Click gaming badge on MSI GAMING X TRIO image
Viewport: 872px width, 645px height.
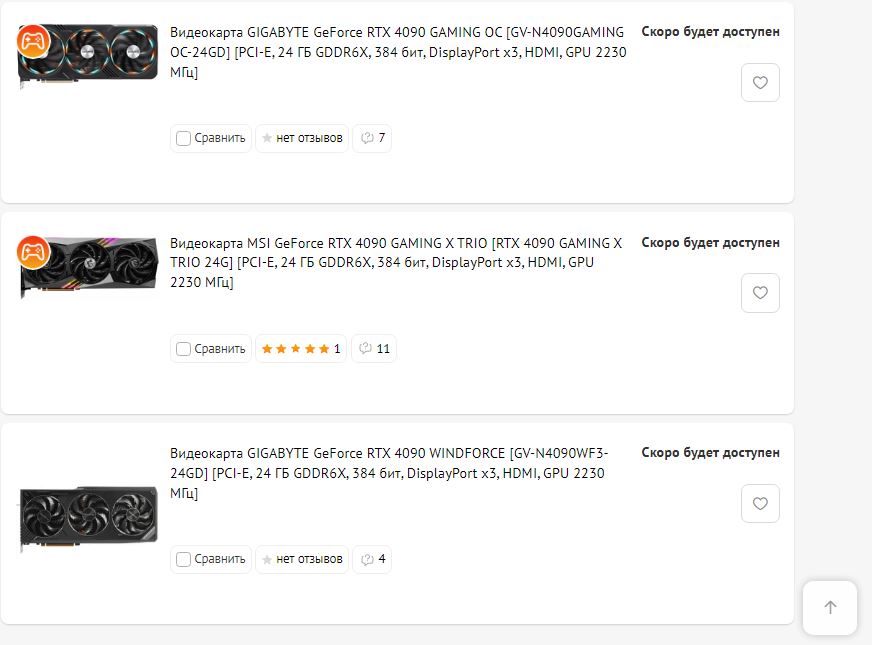click(33, 252)
